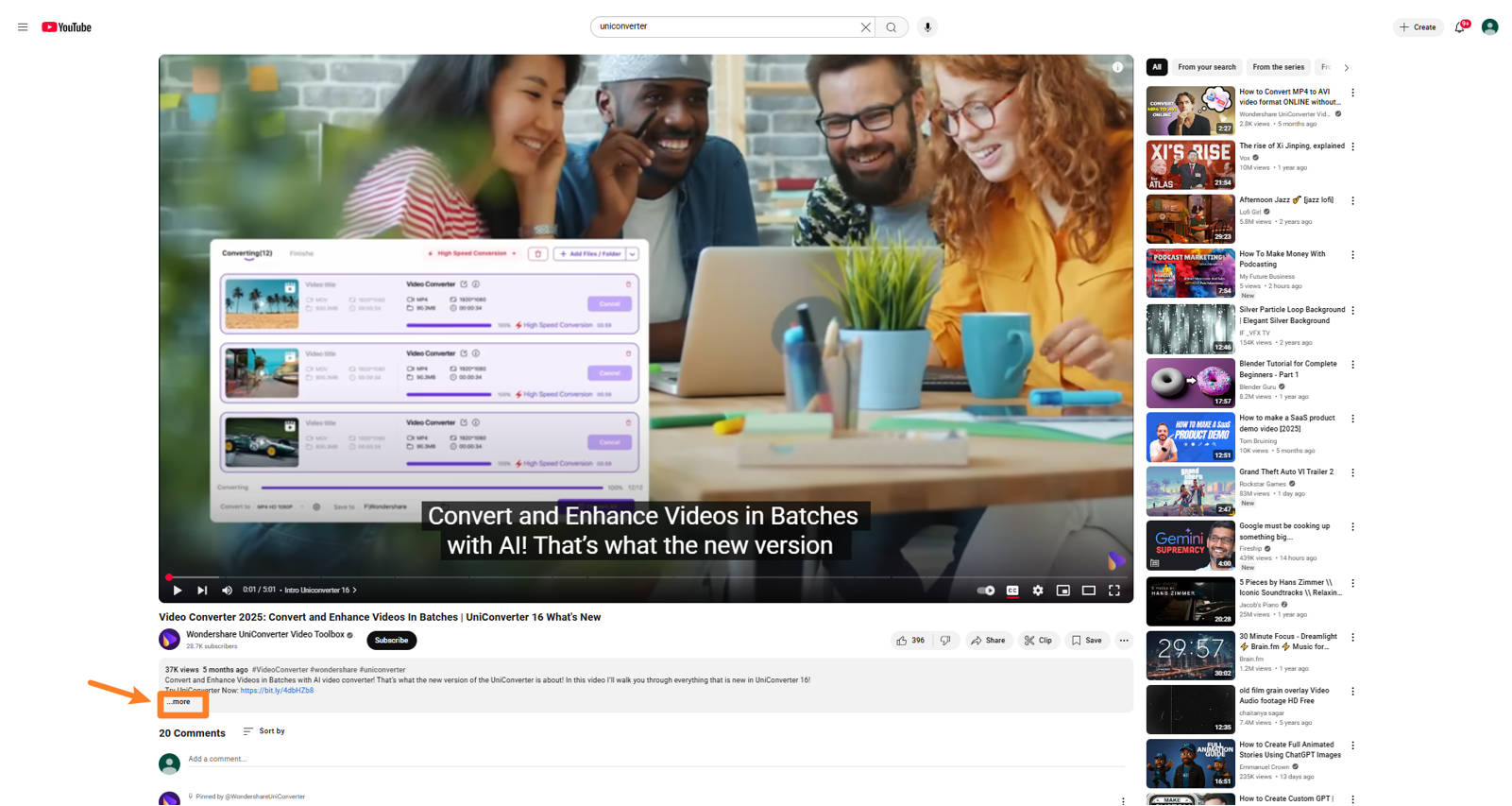Go to YouTube home via logo
The width and height of the screenshot is (1512, 806).
click(66, 27)
